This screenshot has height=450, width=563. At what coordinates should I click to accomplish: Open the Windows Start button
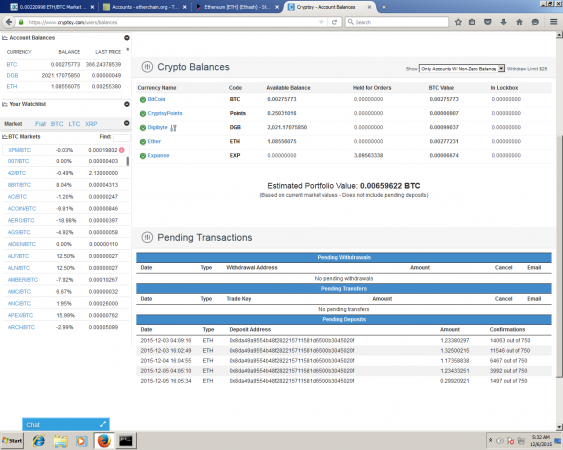click(12, 441)
